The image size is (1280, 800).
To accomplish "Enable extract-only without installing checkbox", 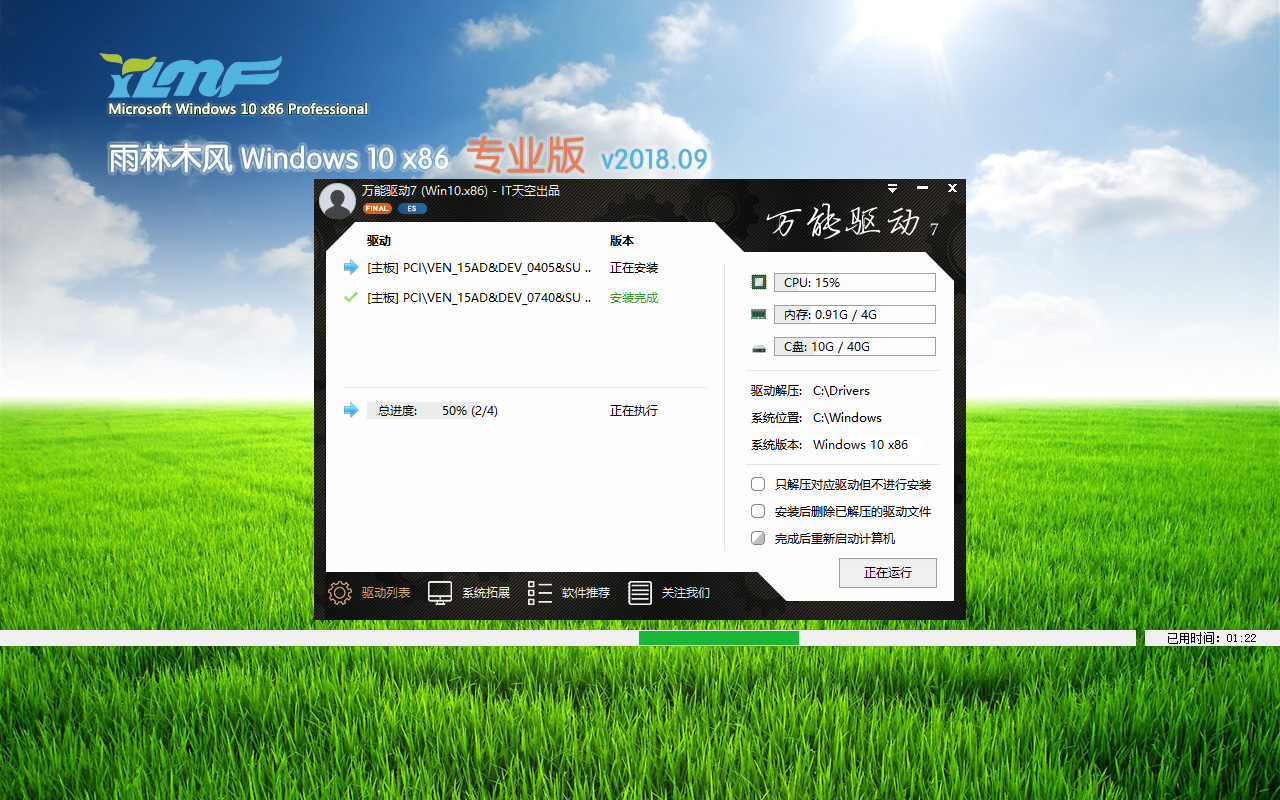I will [x=758, y=484].
